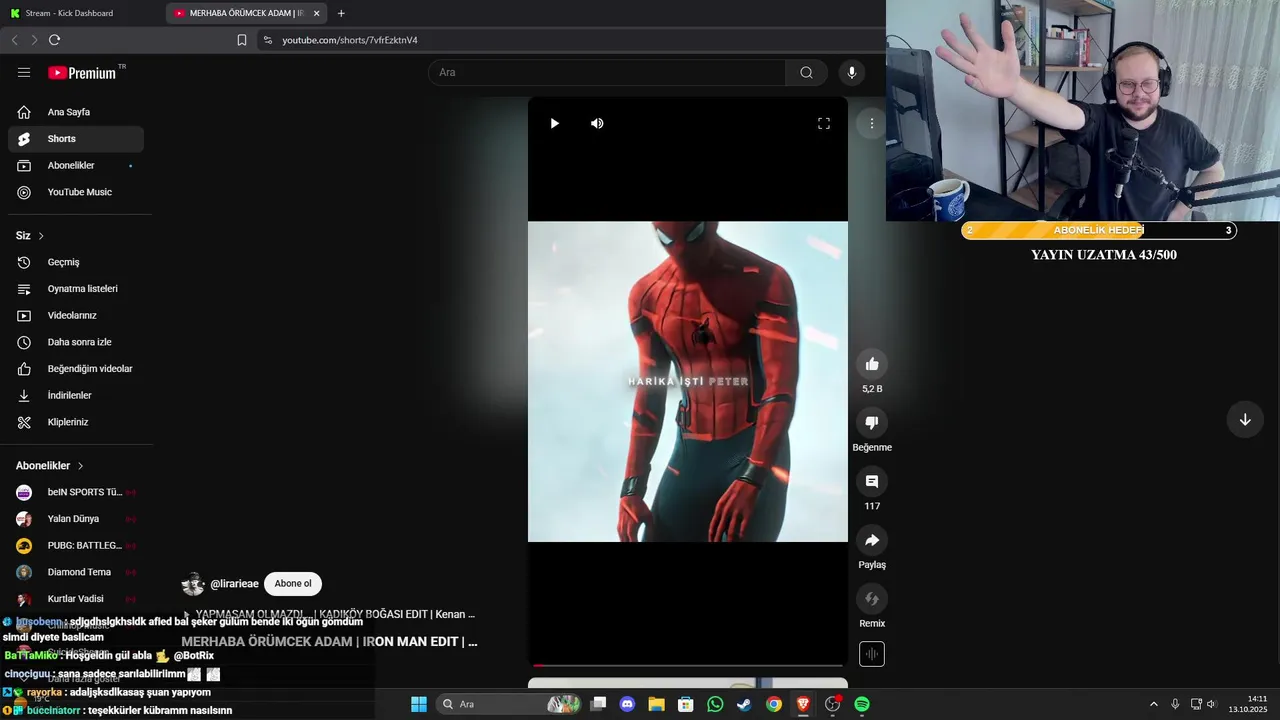Click the taskbar Ara search box
This screenshot has height=720, width=1280.
click(510, 704)
